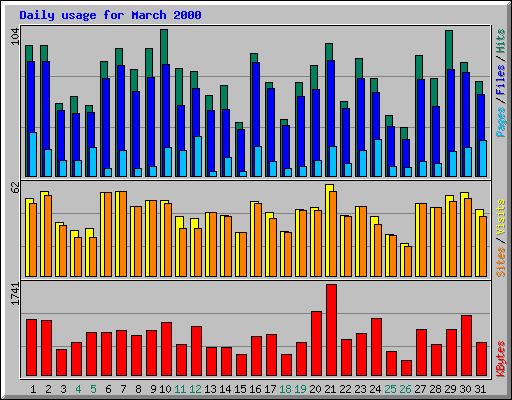Select the day 13 label on the x-axis
Screen dimensions: 512x400
click(x=210, y=389)
